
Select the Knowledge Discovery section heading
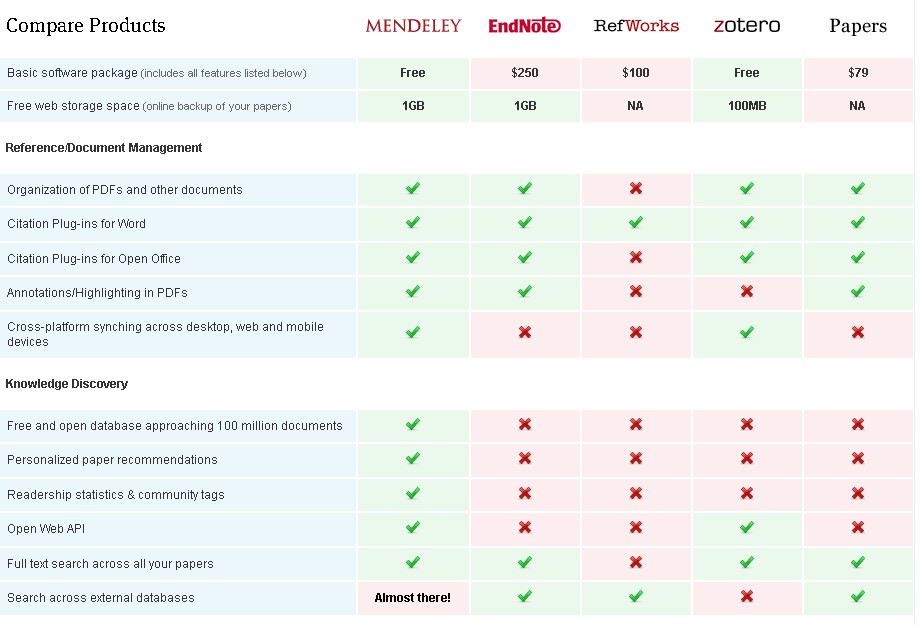click(x=67, y=384)
